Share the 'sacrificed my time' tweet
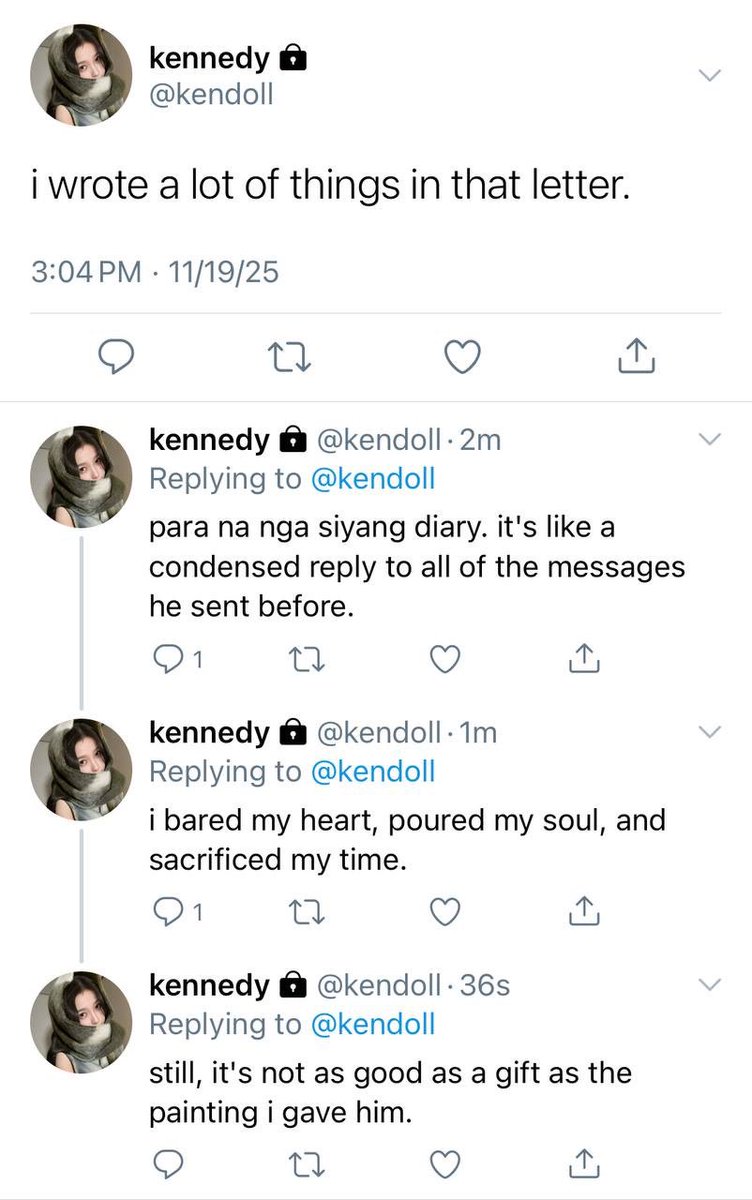Image resolution: width=752 pixels, height=1200 pixels. tap(584, 910)
